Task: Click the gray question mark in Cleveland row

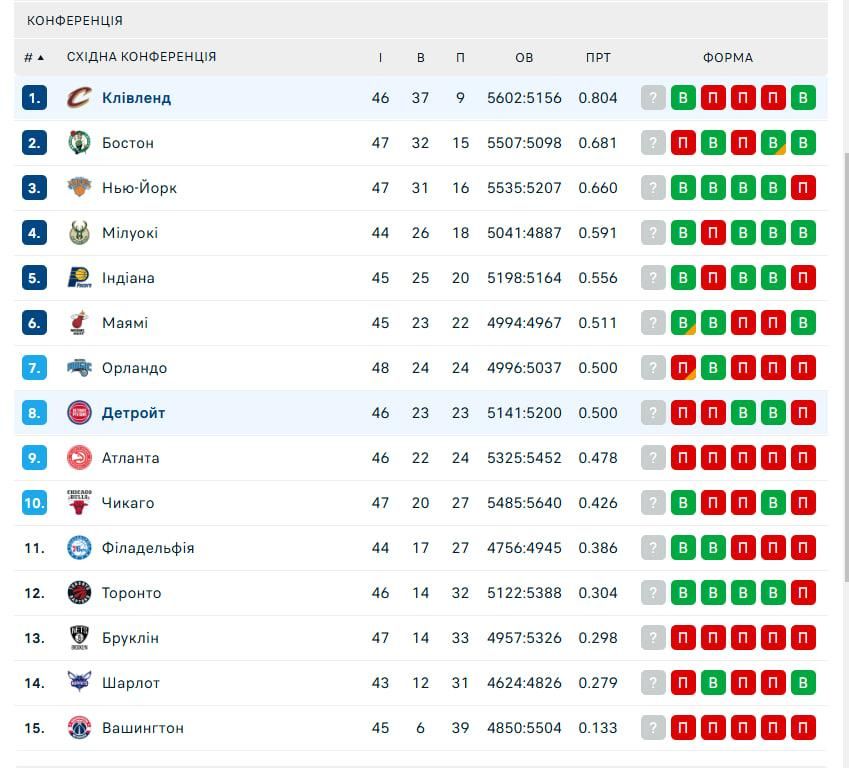Action: coord(653,98)
